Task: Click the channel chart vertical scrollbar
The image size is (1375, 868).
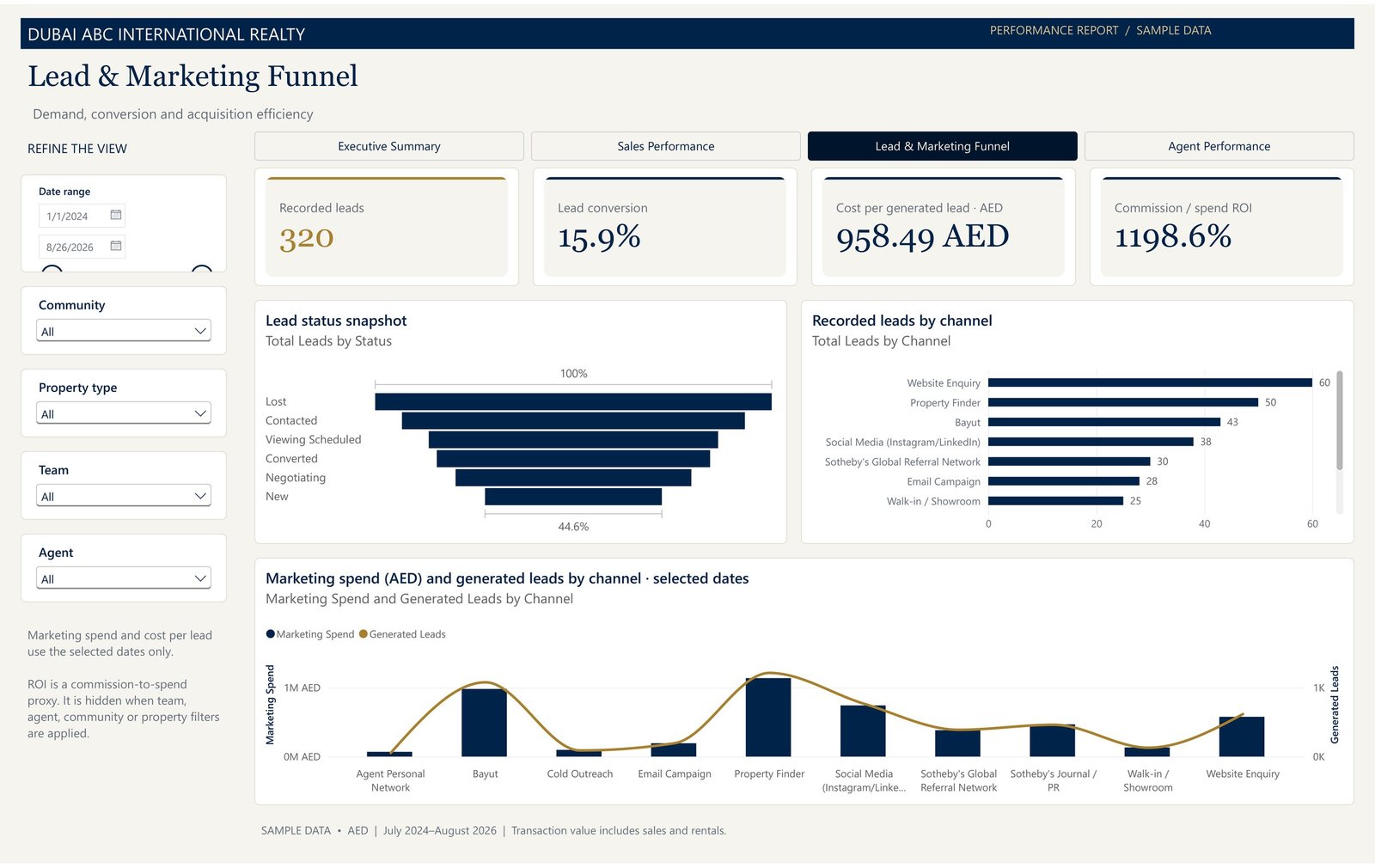Action: (1339, 420)
